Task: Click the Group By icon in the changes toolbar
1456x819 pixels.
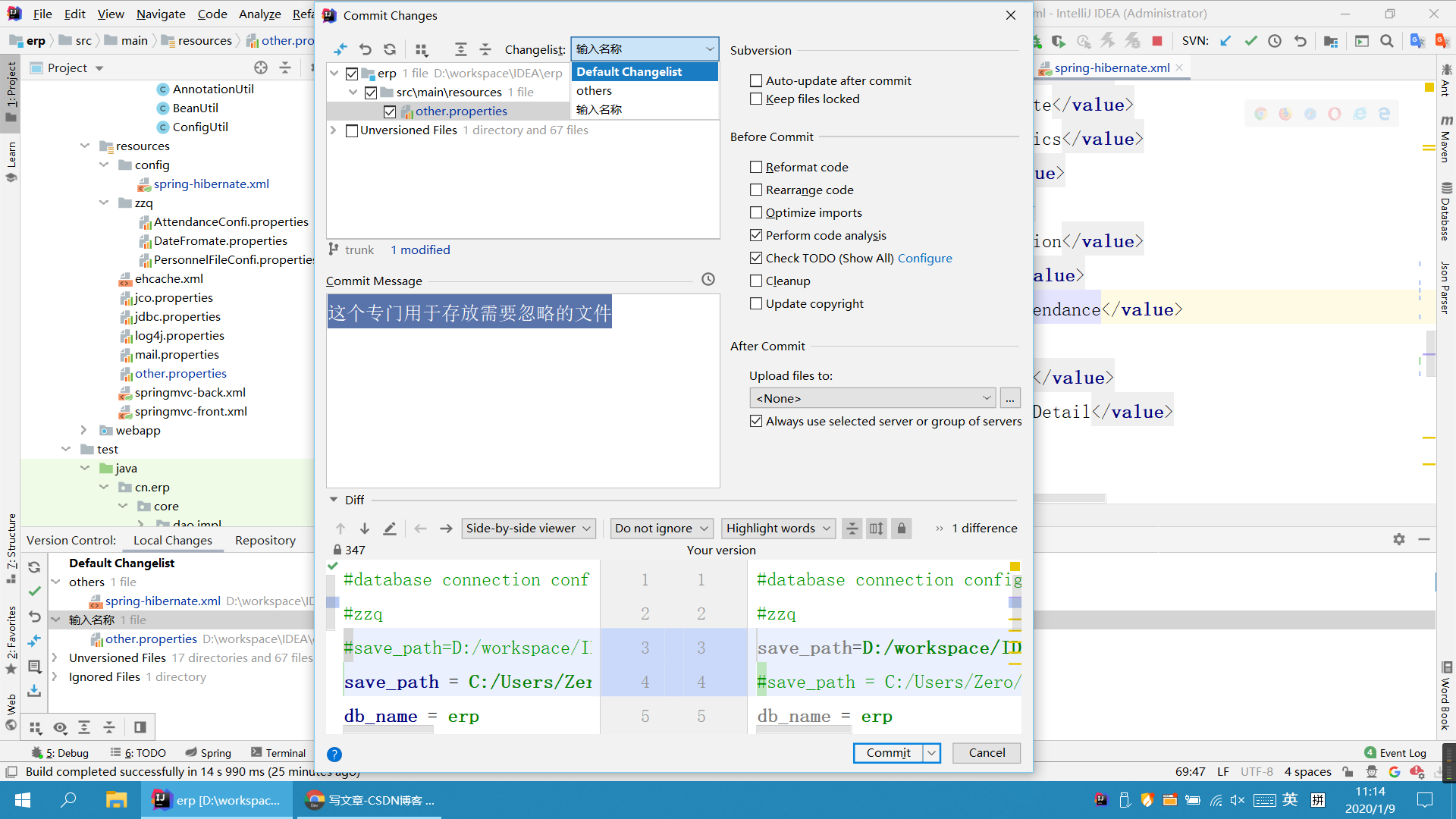Action: pyautogui.click(x=422, y=49)
